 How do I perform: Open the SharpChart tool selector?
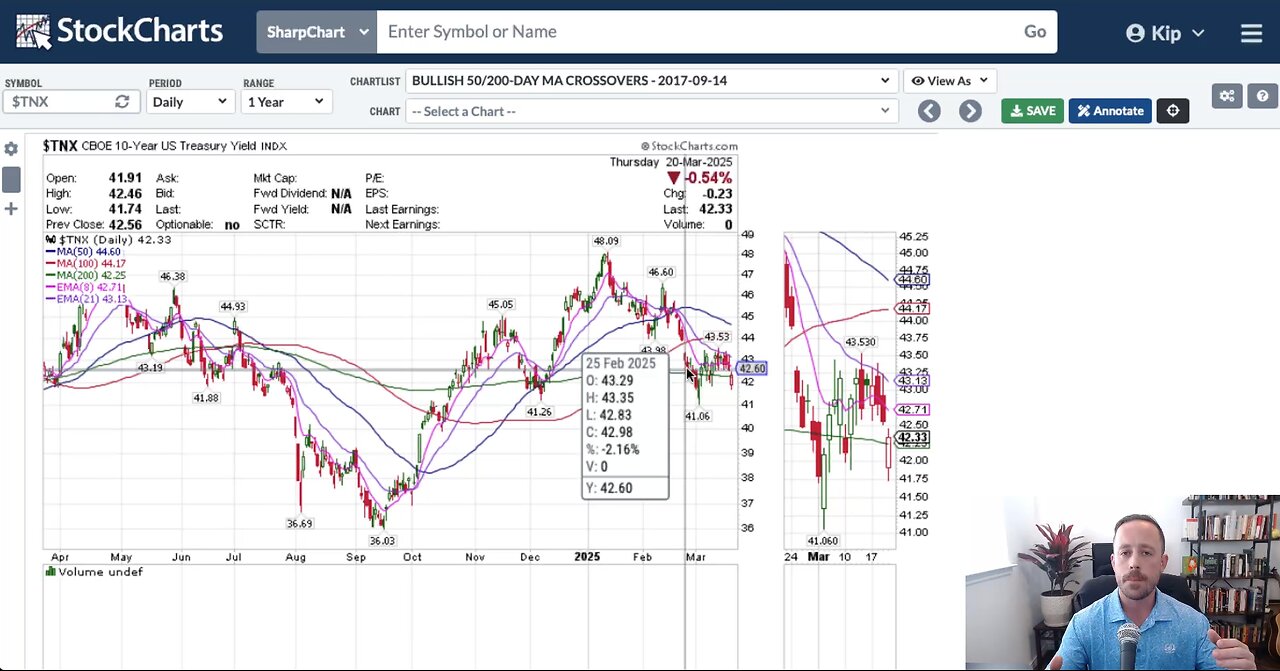[316, 32]
